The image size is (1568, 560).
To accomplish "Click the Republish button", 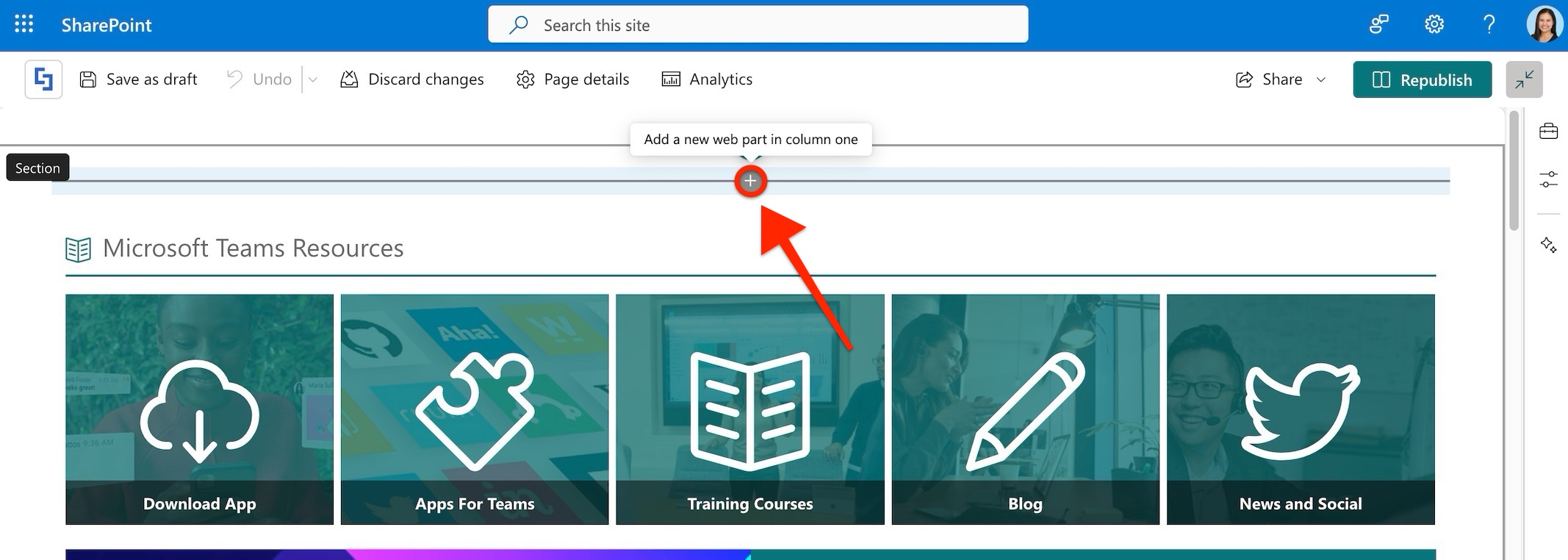I will [1423, 79].
